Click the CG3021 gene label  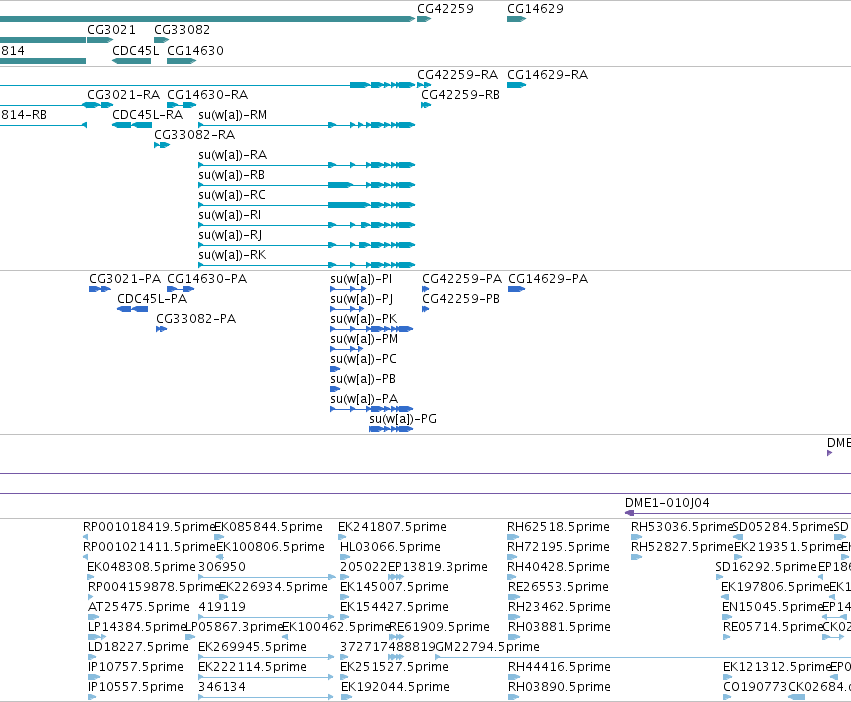pos(111,29)
